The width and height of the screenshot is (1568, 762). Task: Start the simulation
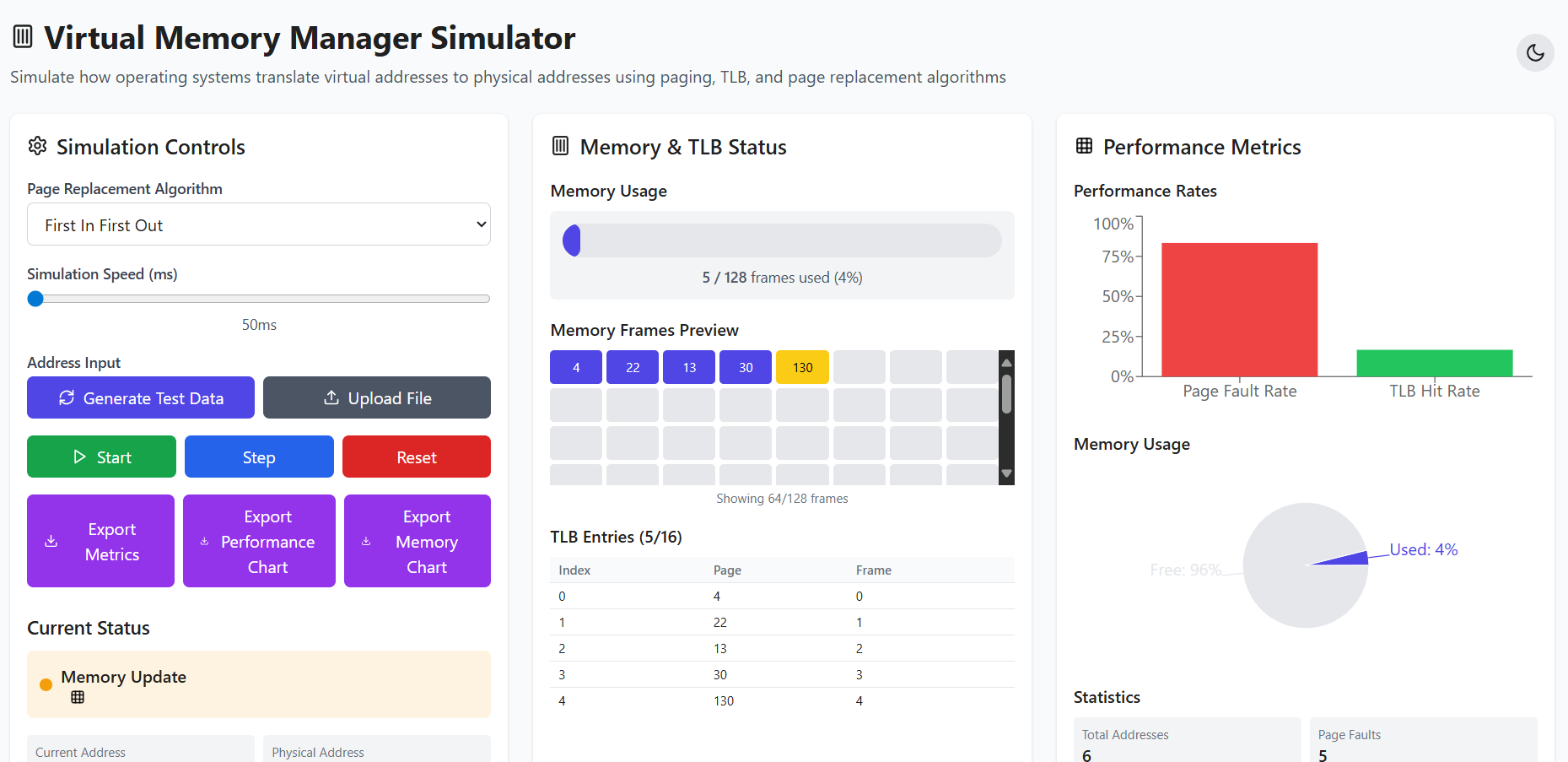[x=101, y=457]
